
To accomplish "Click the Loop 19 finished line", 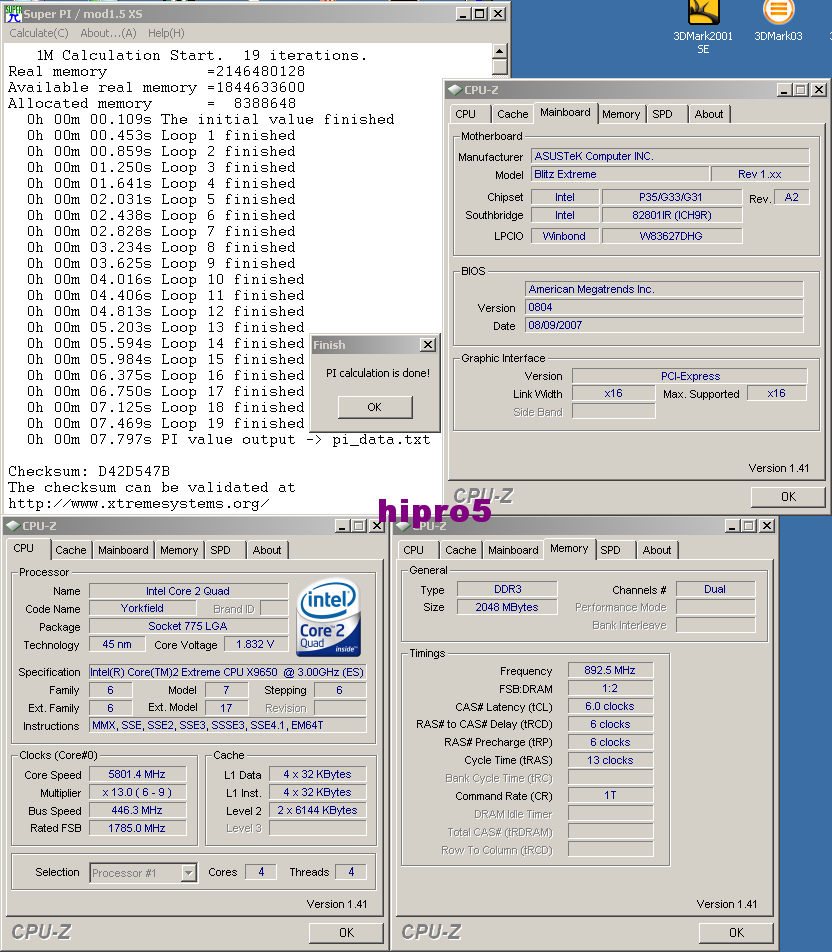I will click(165, 424).
